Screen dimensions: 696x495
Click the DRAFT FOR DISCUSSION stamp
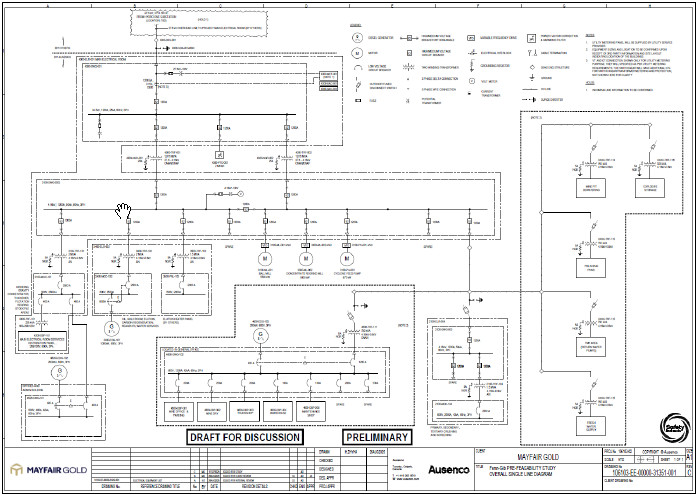point(245,437)
